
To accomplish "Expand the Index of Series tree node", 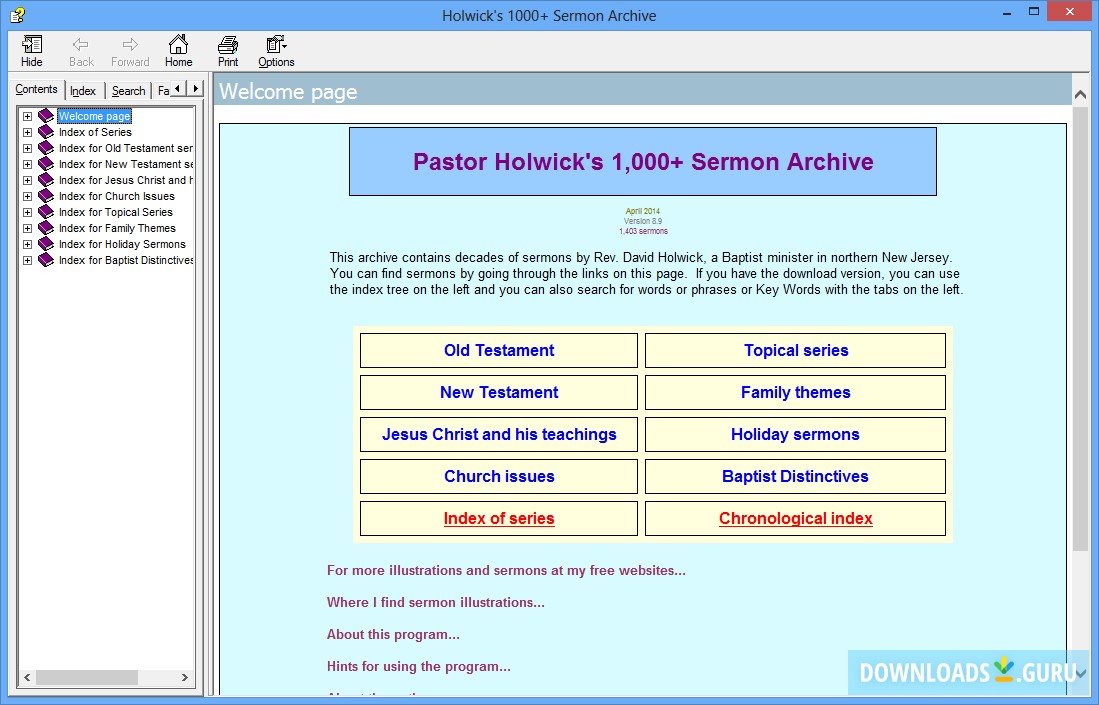I will coord(26,131).
